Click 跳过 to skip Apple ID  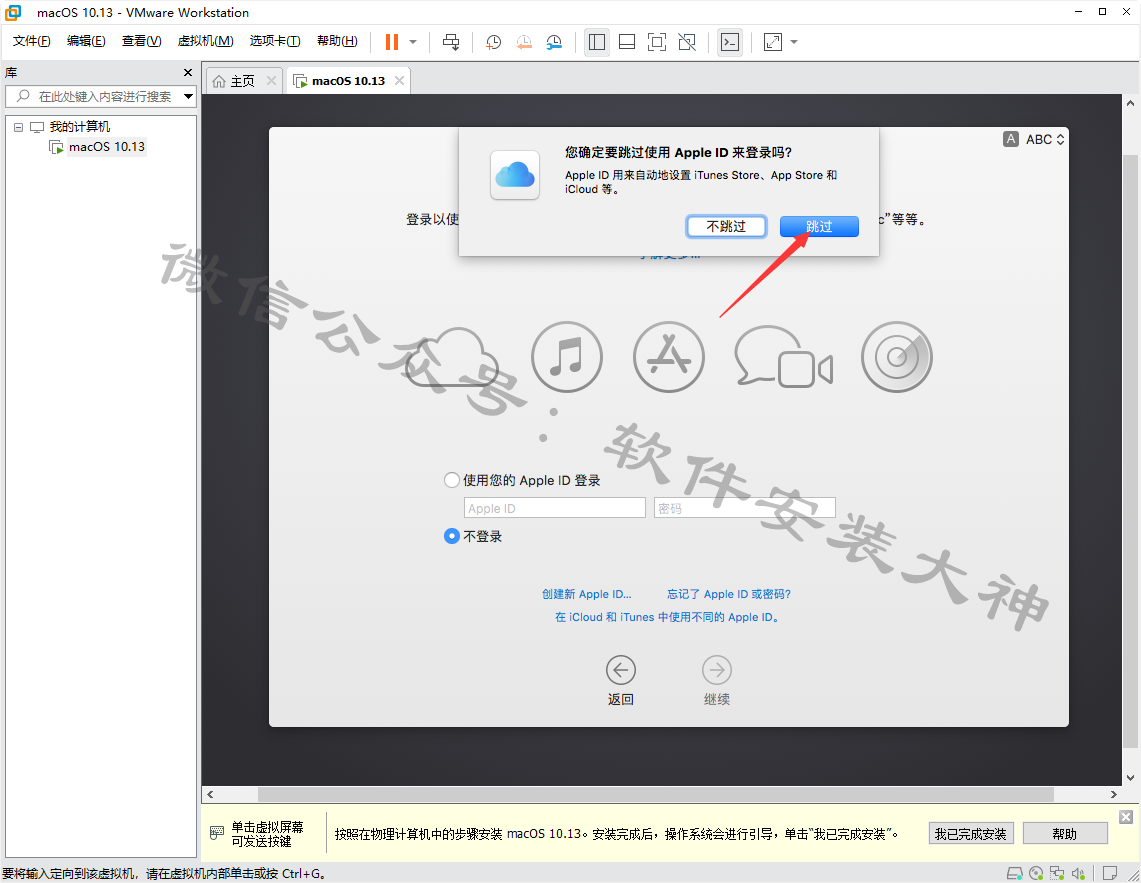click(x=819, y=226)
